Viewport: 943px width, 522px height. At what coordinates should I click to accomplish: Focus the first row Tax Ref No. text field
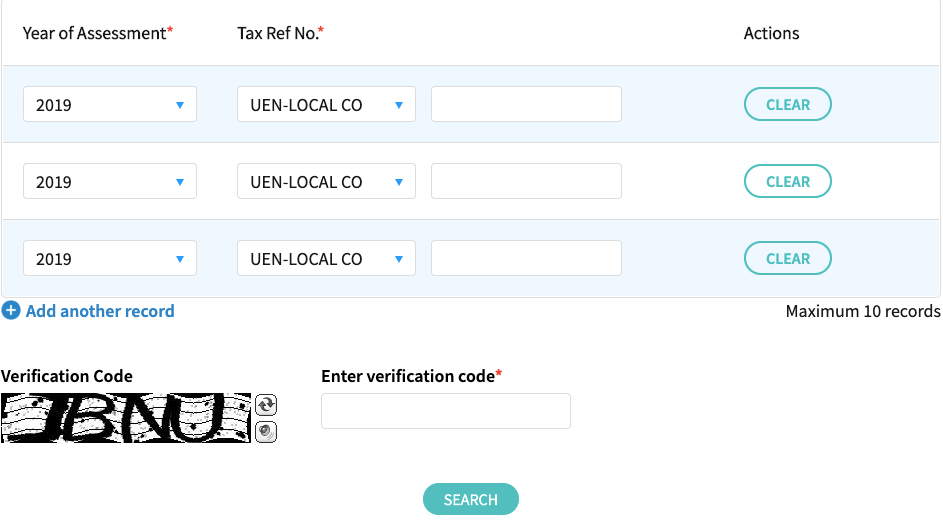point(526,104)
